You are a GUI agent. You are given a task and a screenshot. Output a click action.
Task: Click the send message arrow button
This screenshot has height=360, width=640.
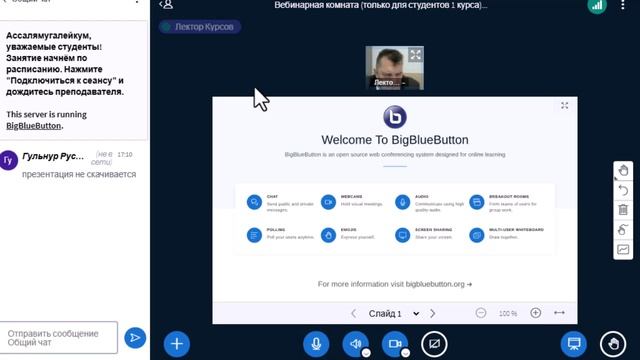135,338
